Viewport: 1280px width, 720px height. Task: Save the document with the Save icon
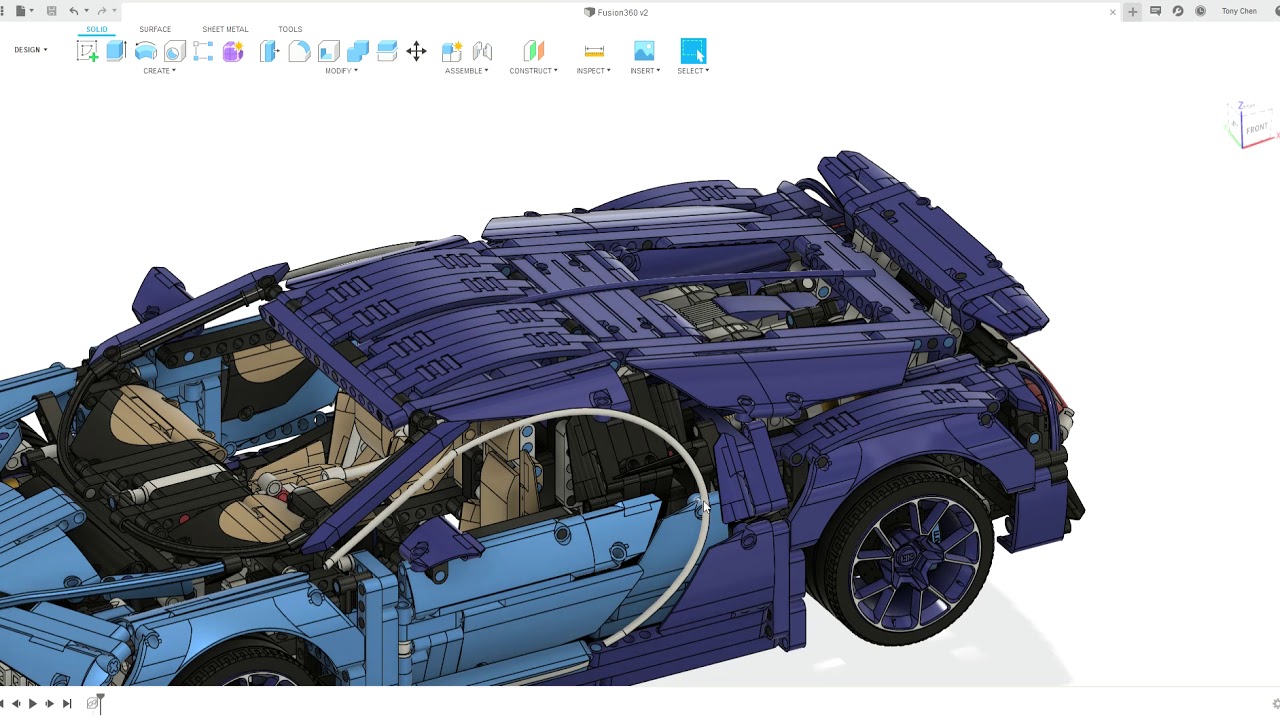51,11
